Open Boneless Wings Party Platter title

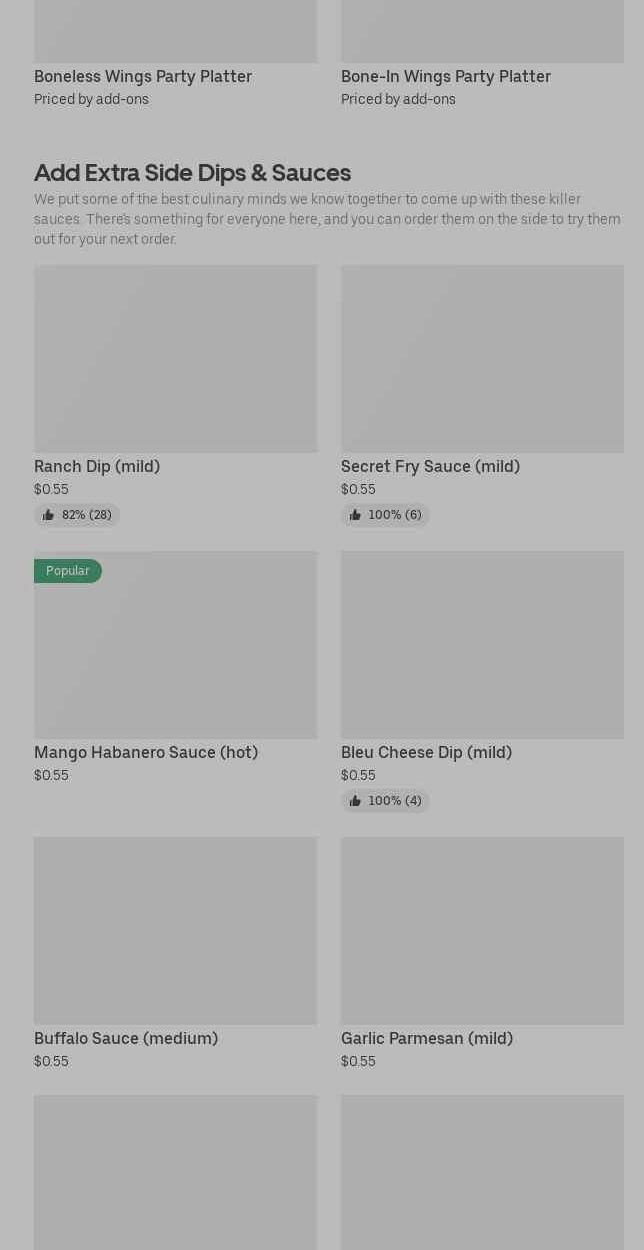coord(143,76)
